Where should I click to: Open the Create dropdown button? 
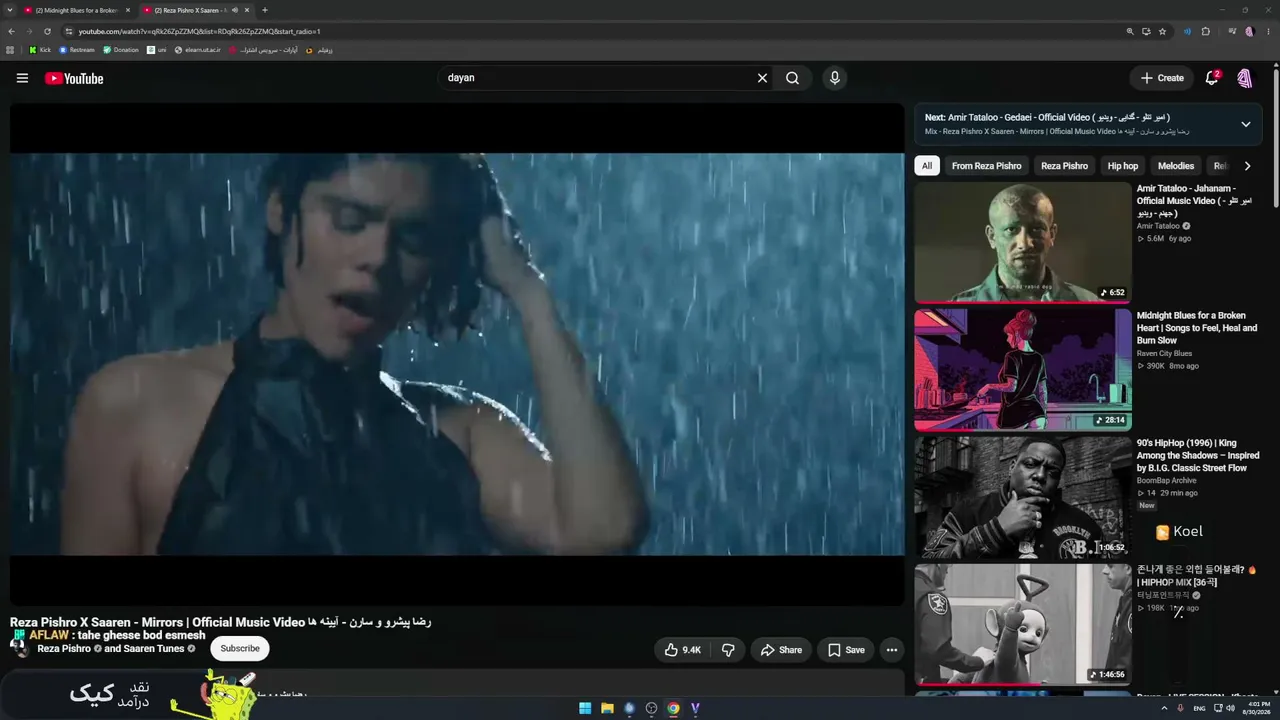(x=1162, y=78)
